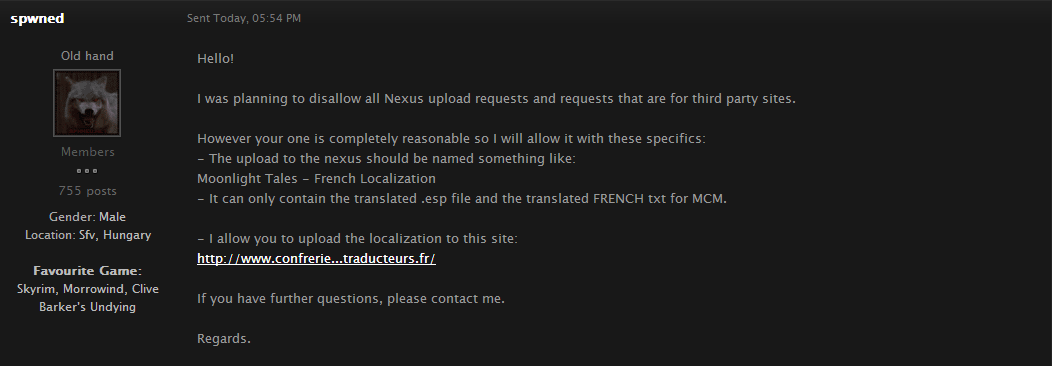Open the spwned username profile
The width and height of the screenshot is (1052, 366).
[38, 18]
